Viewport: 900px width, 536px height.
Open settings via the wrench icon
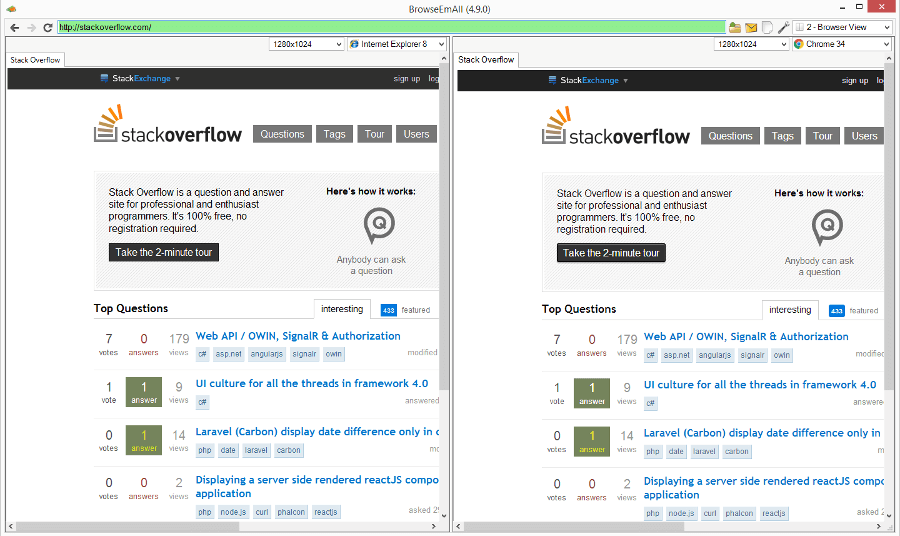pyautogui.click(x=783, y=27)
